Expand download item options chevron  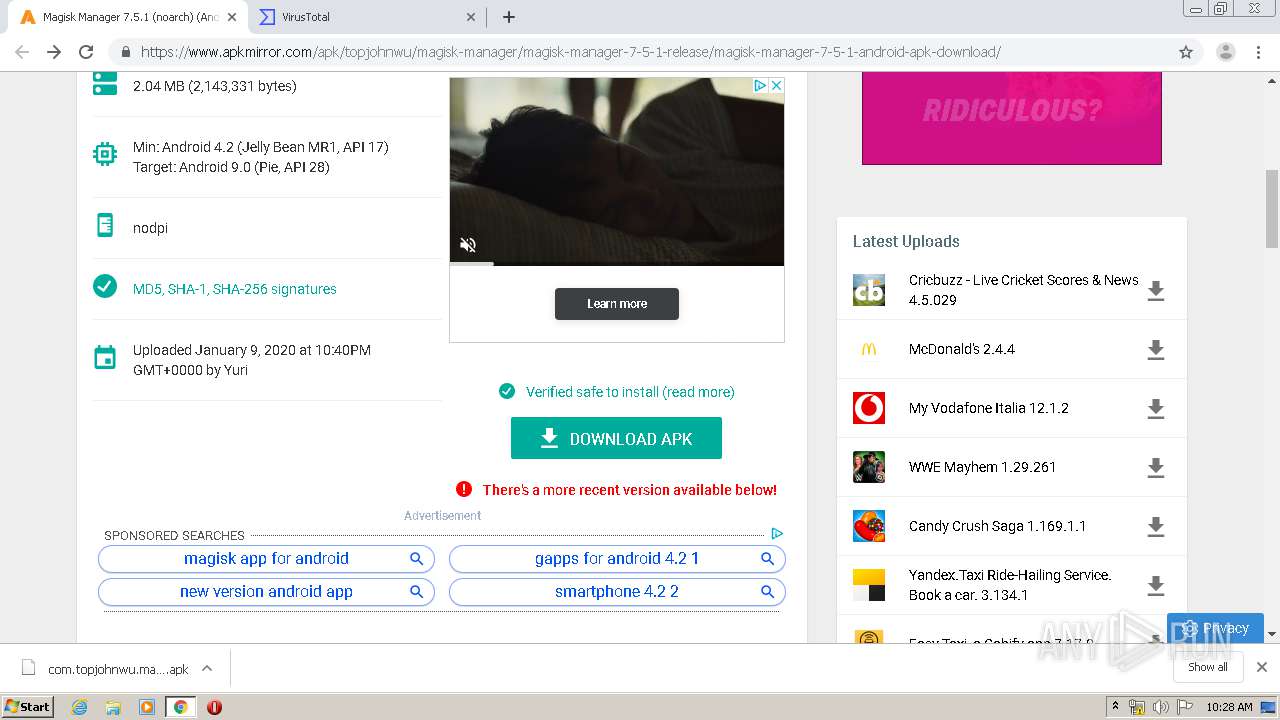[x=207, y=668]
